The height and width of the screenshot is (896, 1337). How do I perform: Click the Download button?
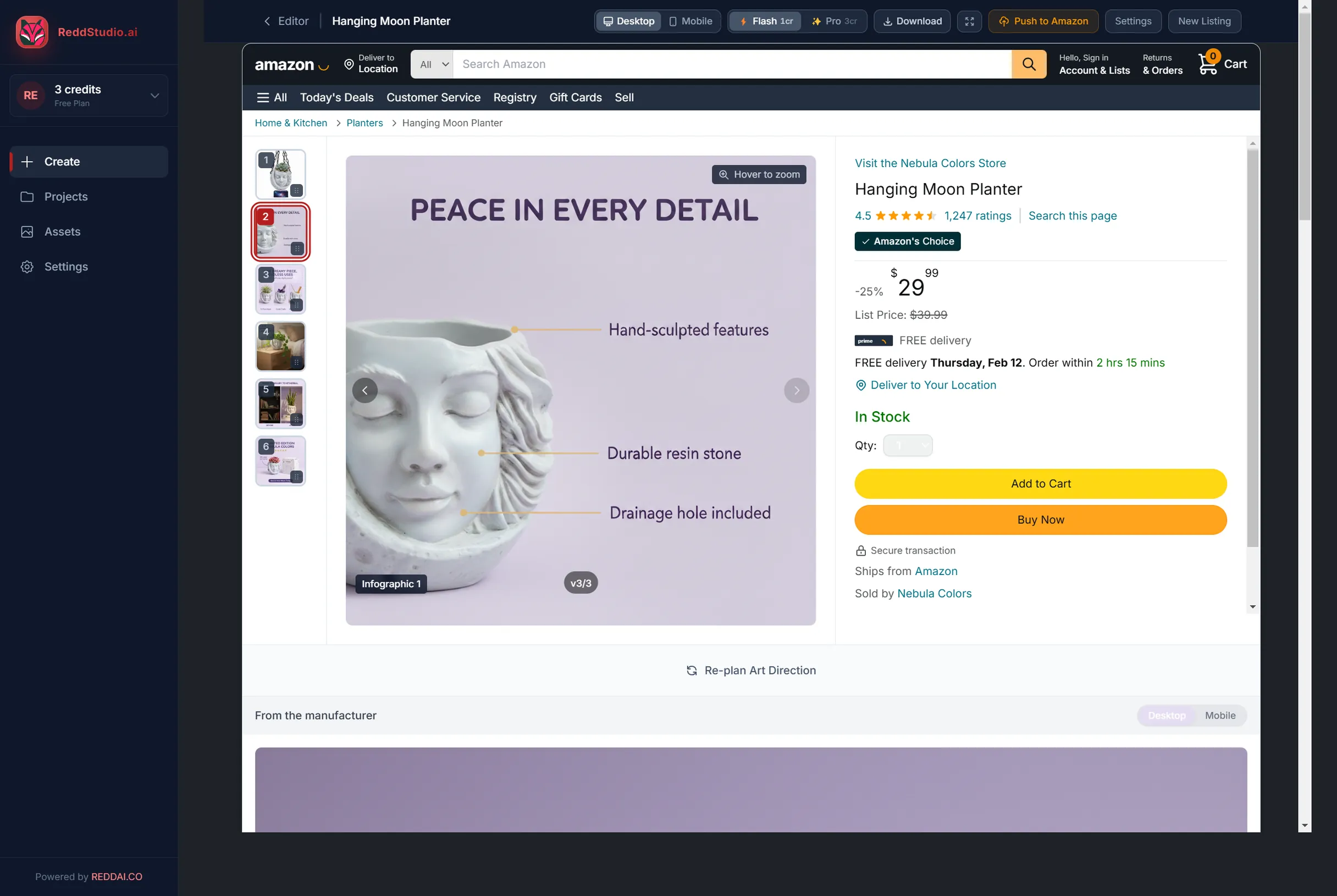point(912,21)
